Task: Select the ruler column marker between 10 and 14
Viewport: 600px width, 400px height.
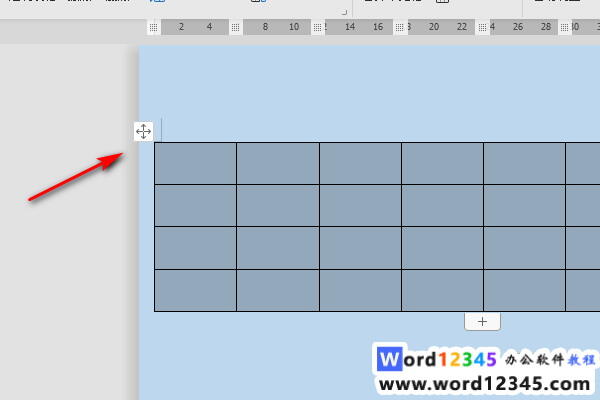Action: pos(317,27)
